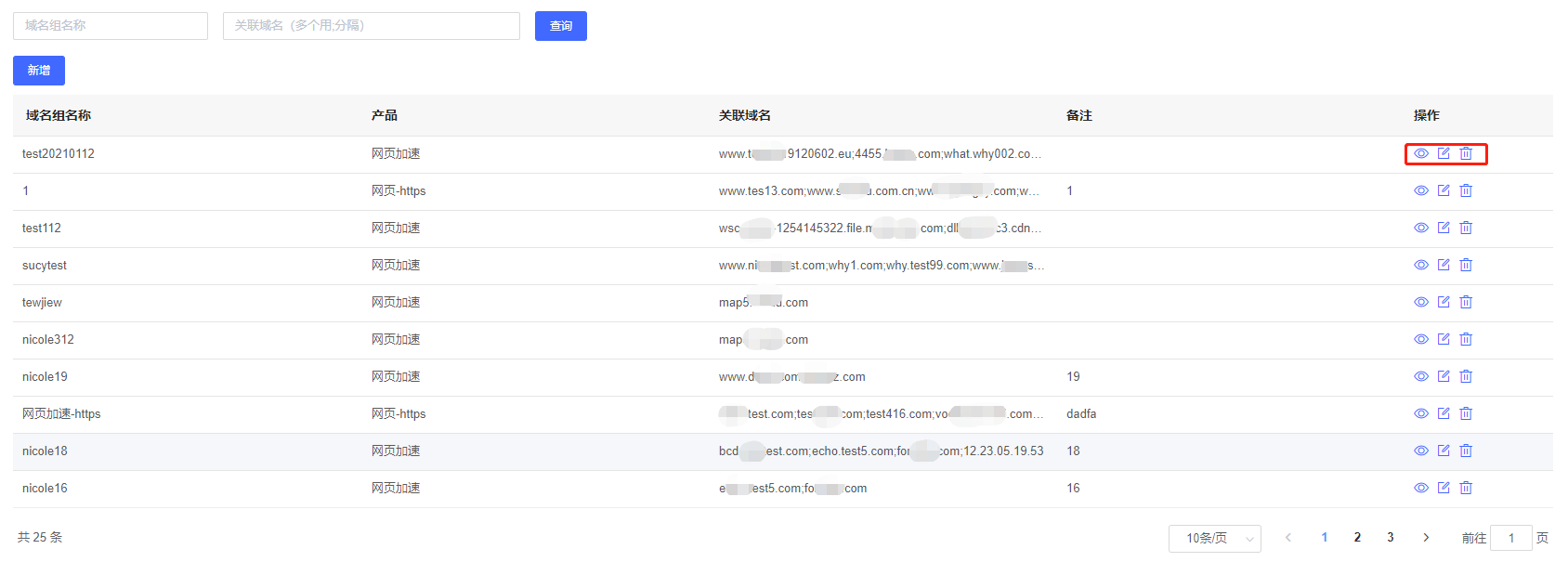Click the dadfa remark cell
The height and width of the screenshot is (562, 1568).
click(x=1081, y=413)
